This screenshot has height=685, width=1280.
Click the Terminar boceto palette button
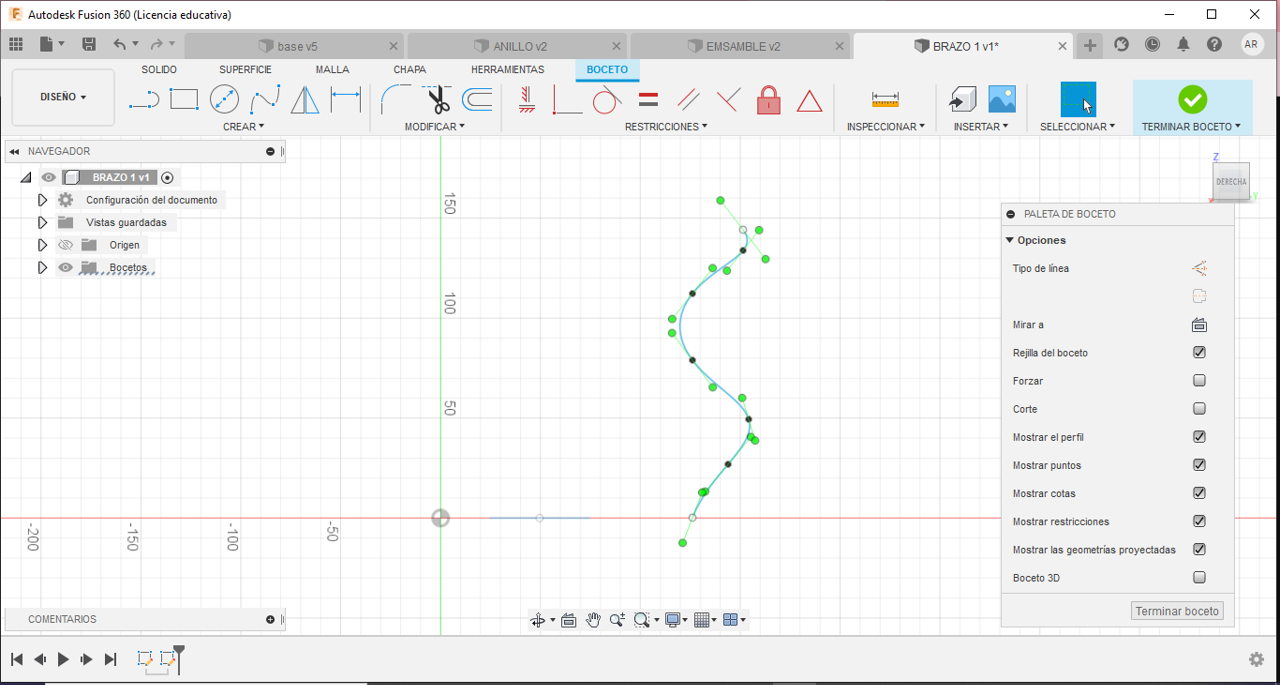1177,611
